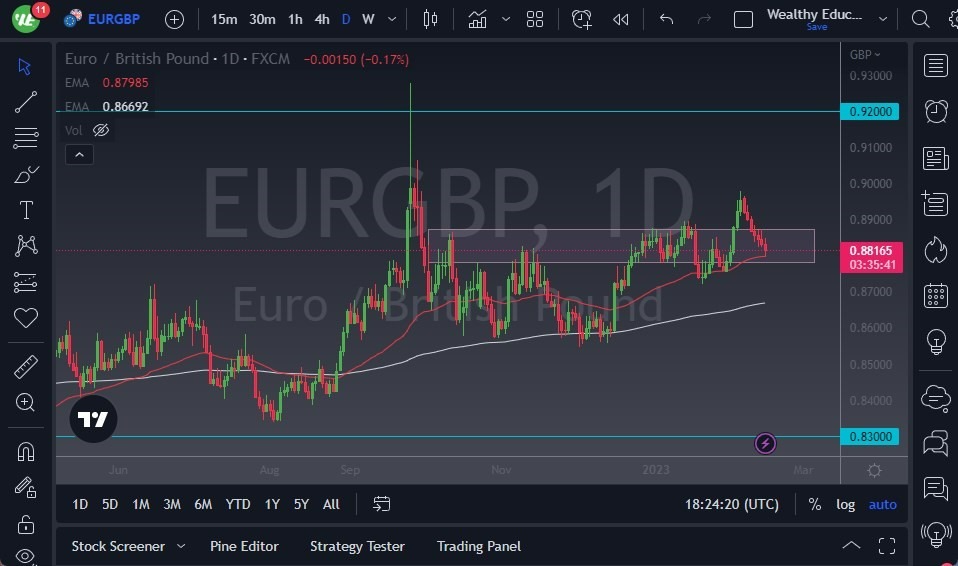
Task: Maximize the bottom panel
Action: tap(887, 546)
